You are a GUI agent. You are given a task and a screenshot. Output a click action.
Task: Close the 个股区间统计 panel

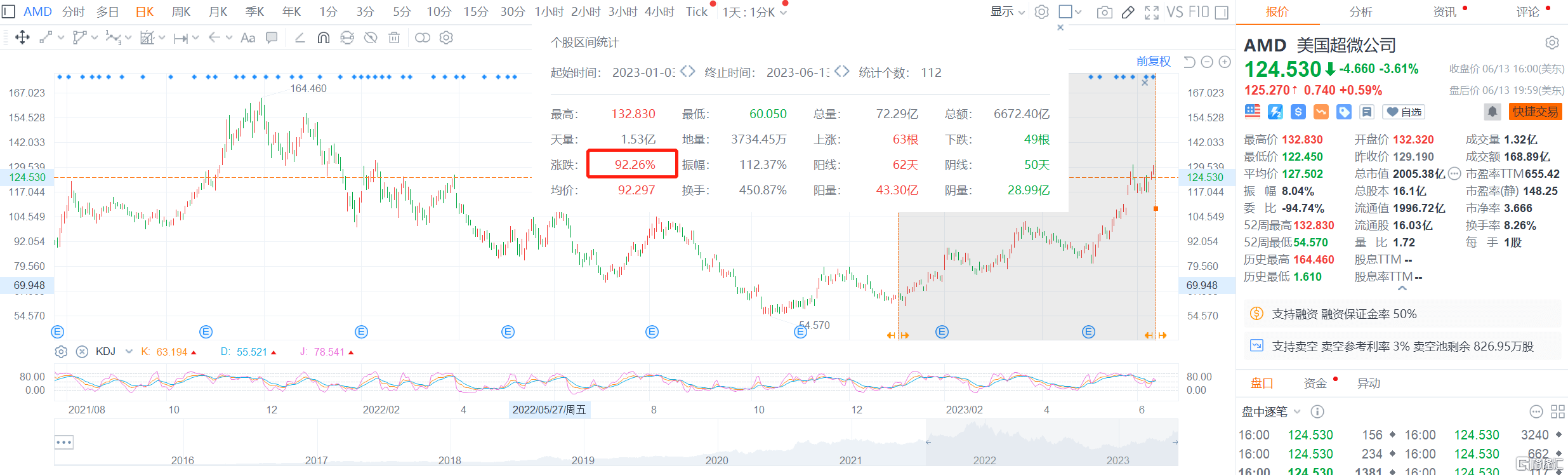pos(1060,27)
